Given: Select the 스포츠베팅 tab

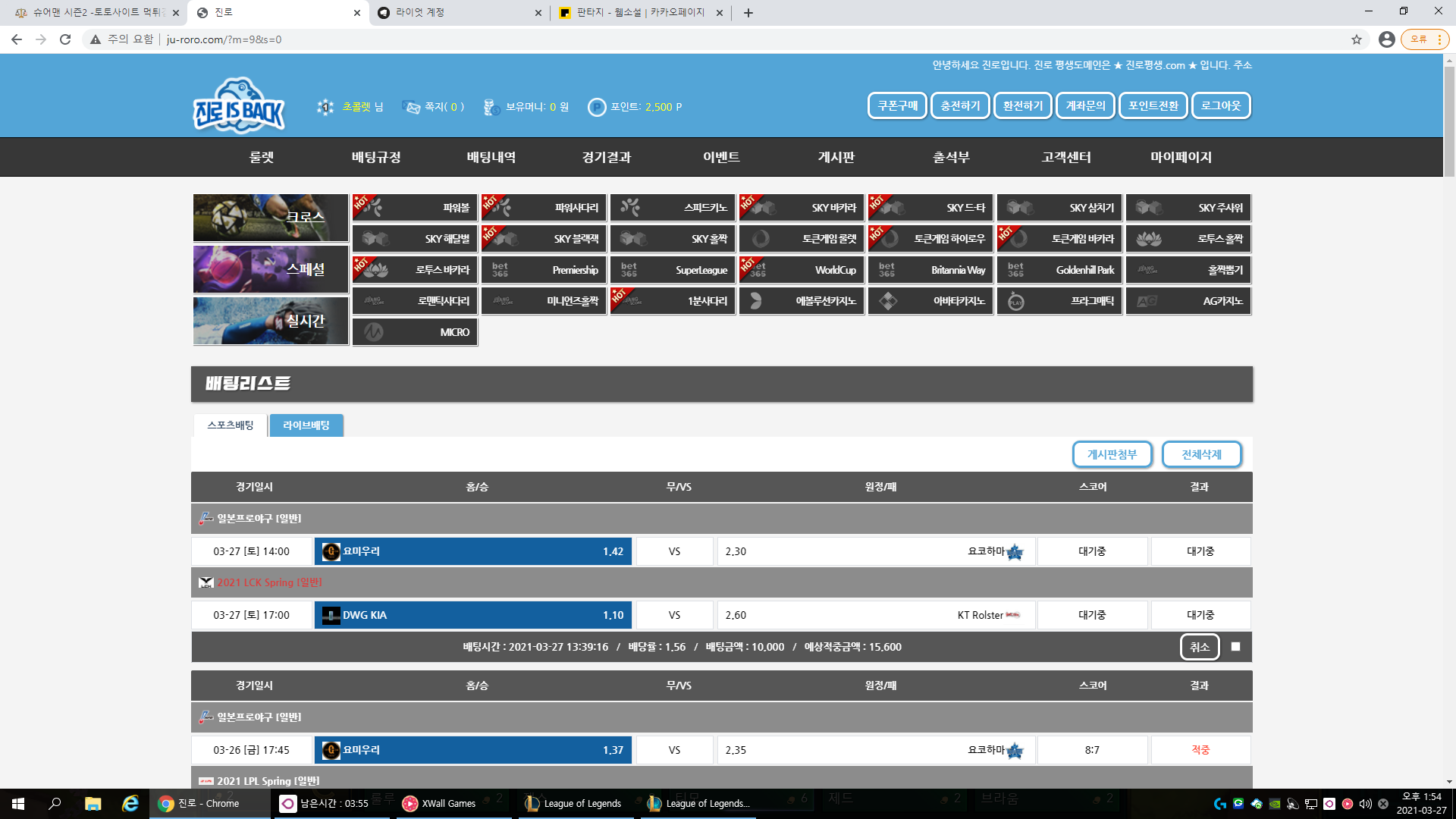Looking at the screenshot, I should coord(230,425).
